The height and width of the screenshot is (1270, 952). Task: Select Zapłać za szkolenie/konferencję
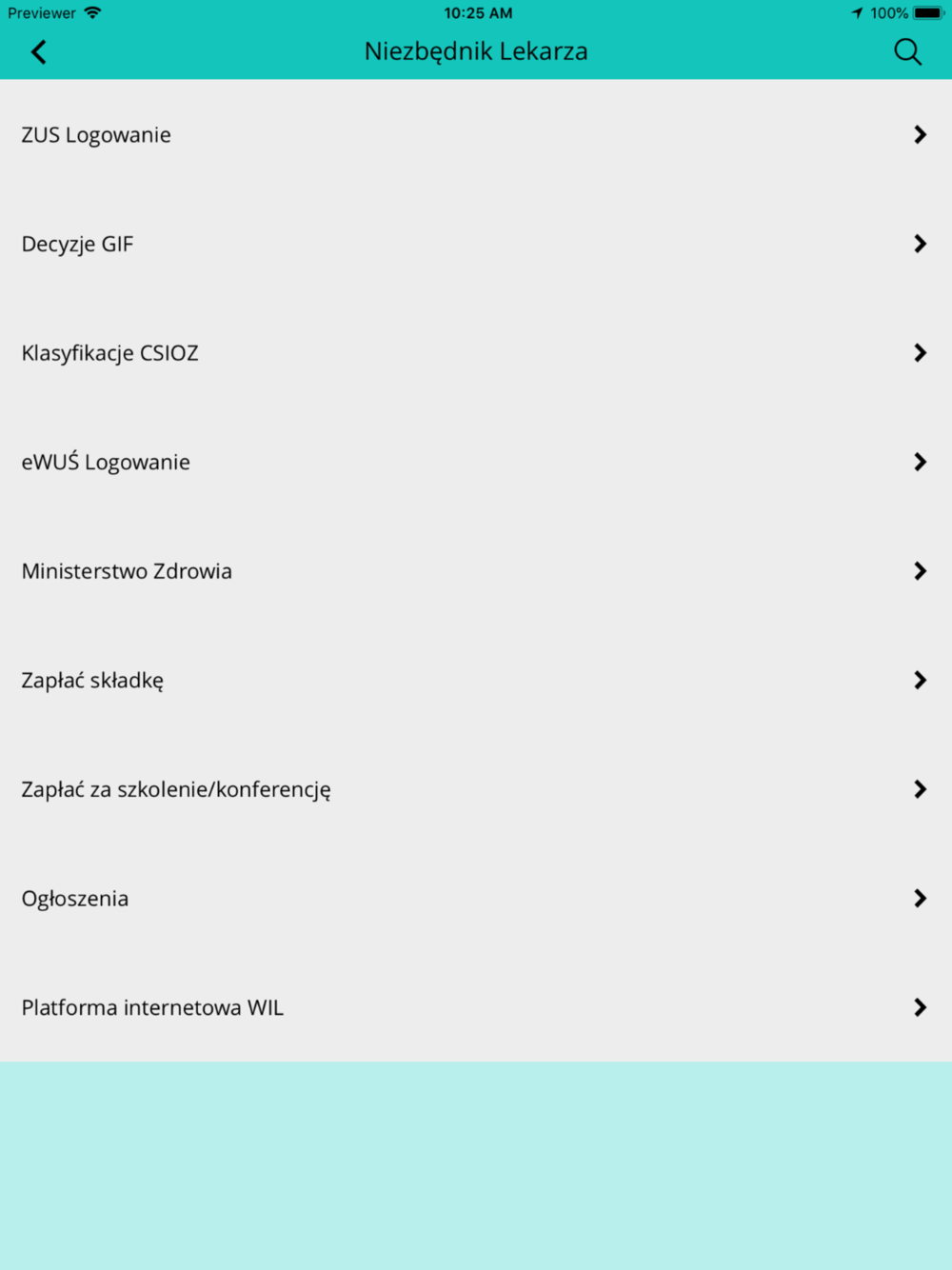coord(476,789)
